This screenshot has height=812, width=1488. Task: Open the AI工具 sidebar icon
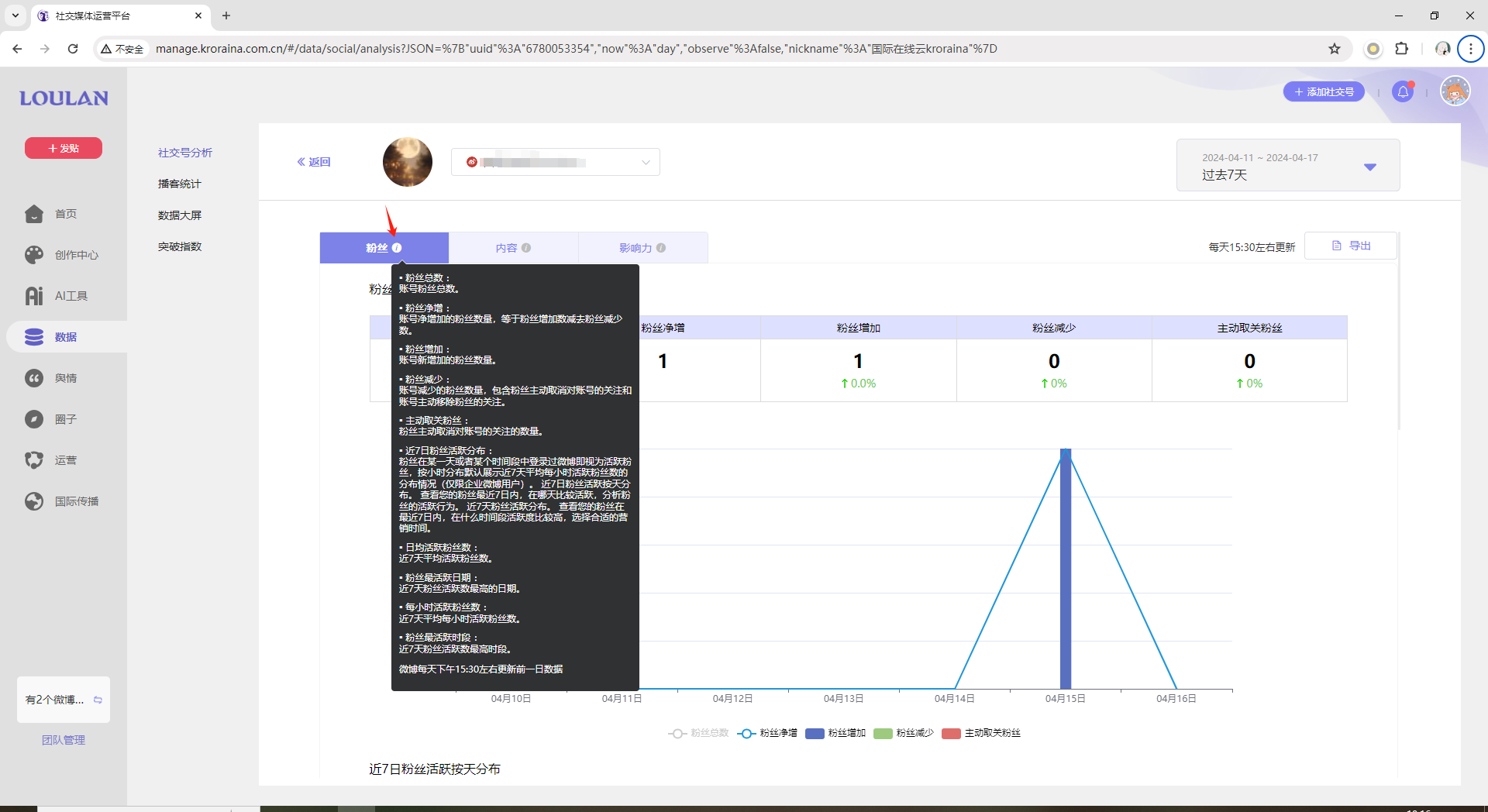pos(34,296)
